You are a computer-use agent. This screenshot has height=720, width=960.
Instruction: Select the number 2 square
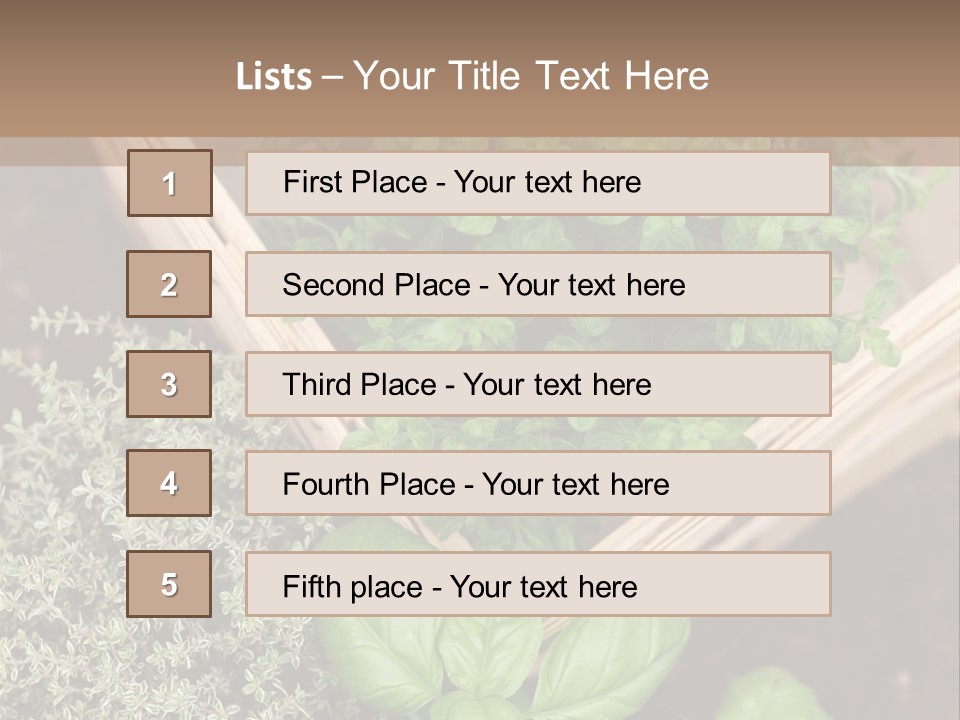pos(169,284)
